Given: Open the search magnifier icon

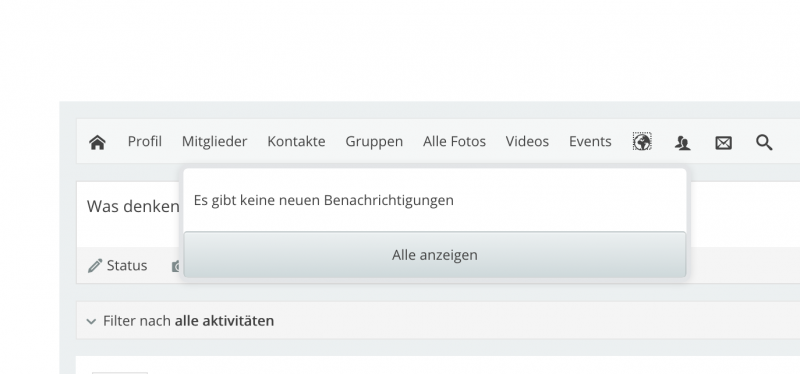Looking at the screenshot, I should coord(764,142).
